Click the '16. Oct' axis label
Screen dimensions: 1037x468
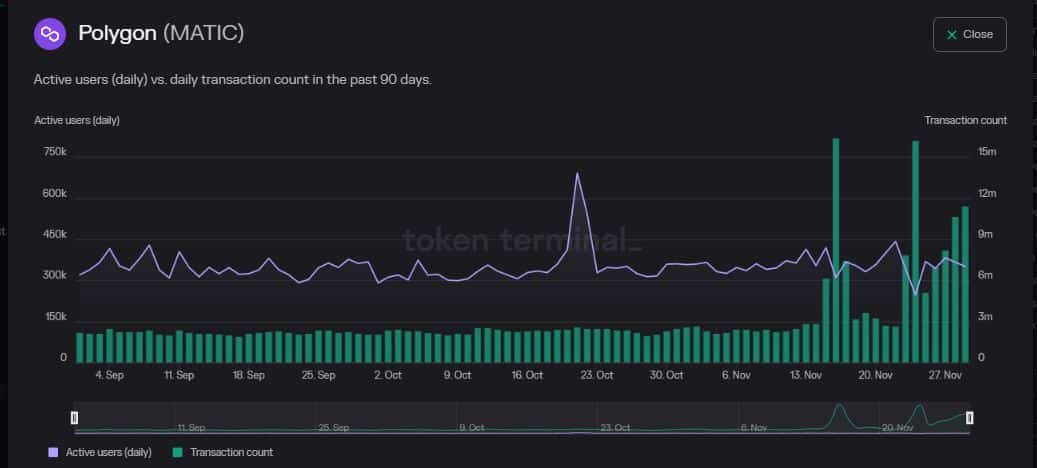coord(527,375)
